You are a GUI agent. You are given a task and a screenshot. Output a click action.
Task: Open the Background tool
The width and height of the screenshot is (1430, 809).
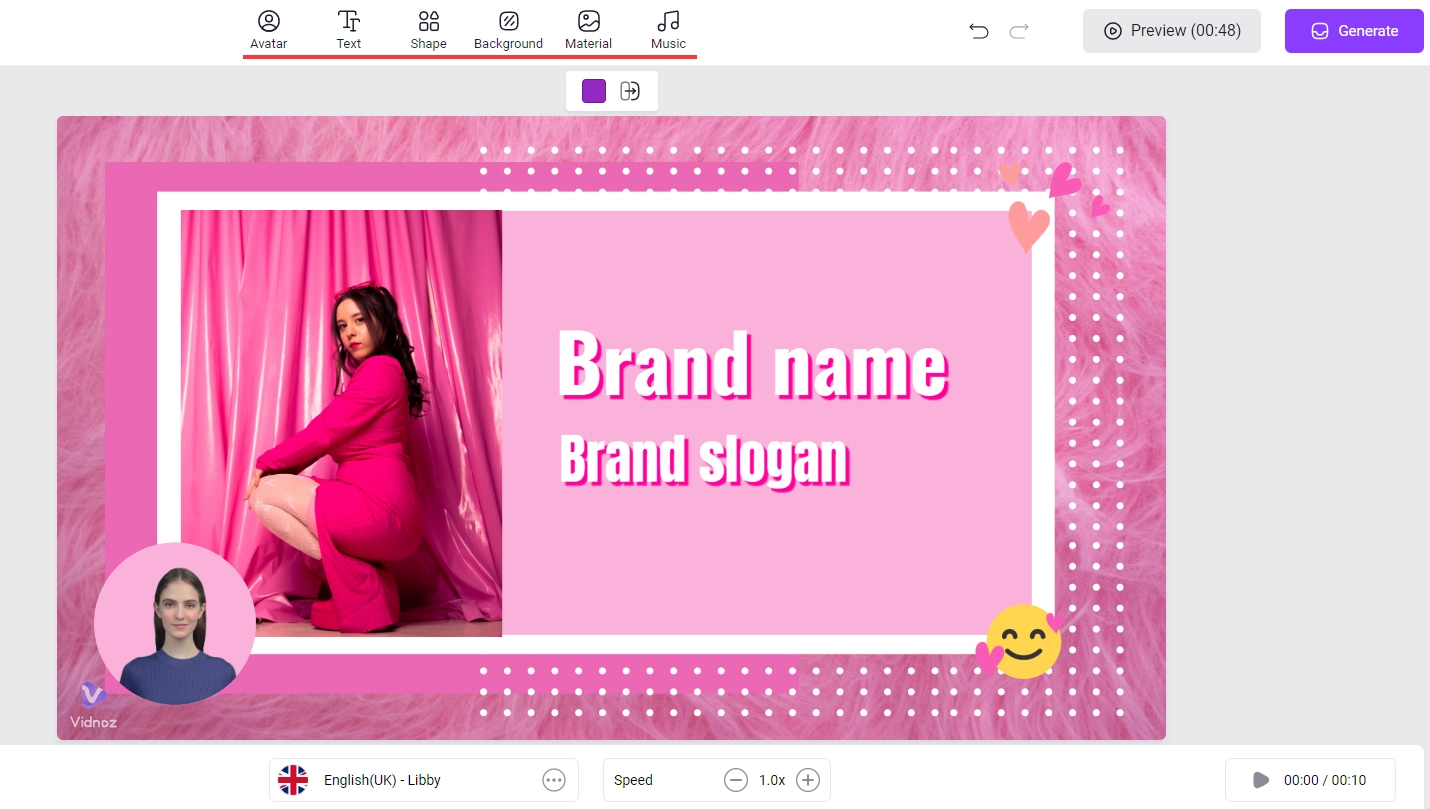[x=508, y=29]
